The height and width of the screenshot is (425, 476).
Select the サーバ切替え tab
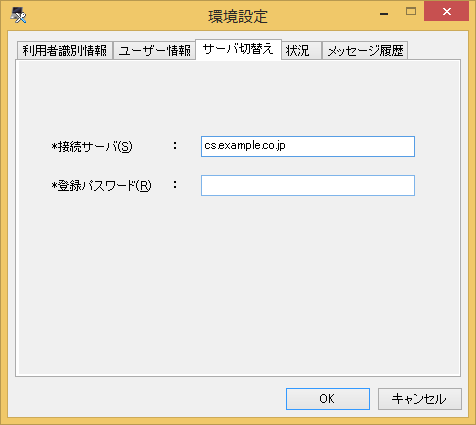(x=238, y=50)
